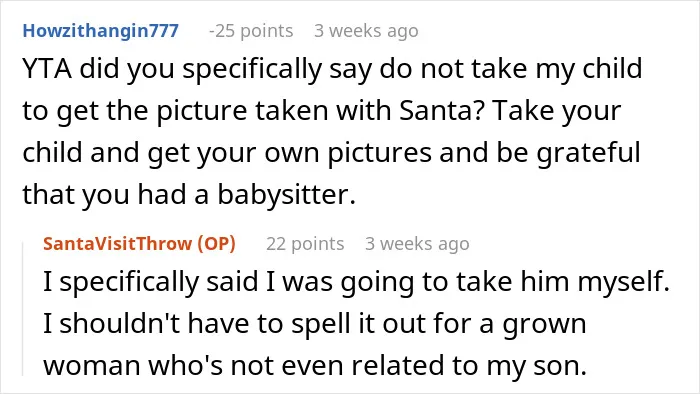The width and height of the screenshot is (700, 394).
Task: Open the OP reply's 3 weeks ago timestamp
Action: [417, 244]
